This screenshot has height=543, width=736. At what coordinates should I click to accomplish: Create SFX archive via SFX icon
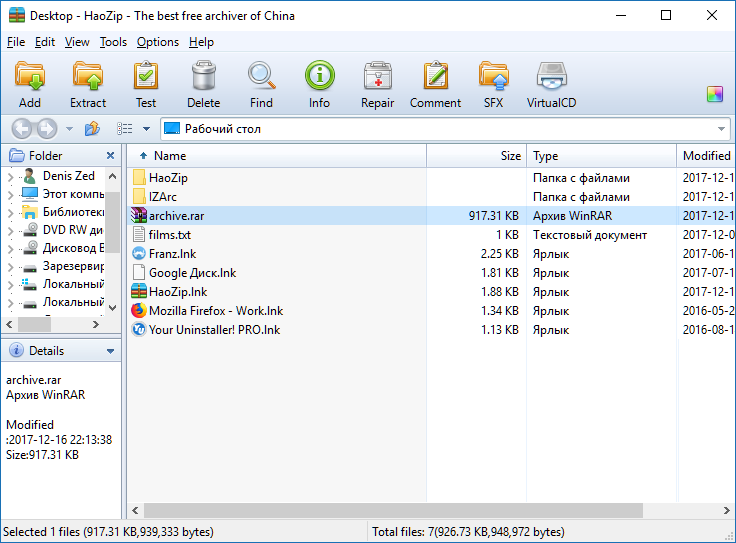[493, 76]
